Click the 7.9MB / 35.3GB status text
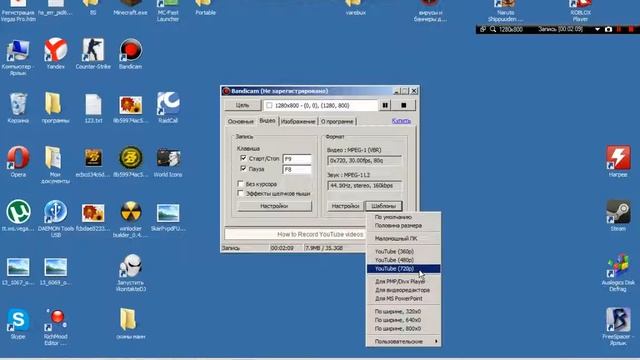640x360 pixels. pyautogui.click(x=324, y=248)
